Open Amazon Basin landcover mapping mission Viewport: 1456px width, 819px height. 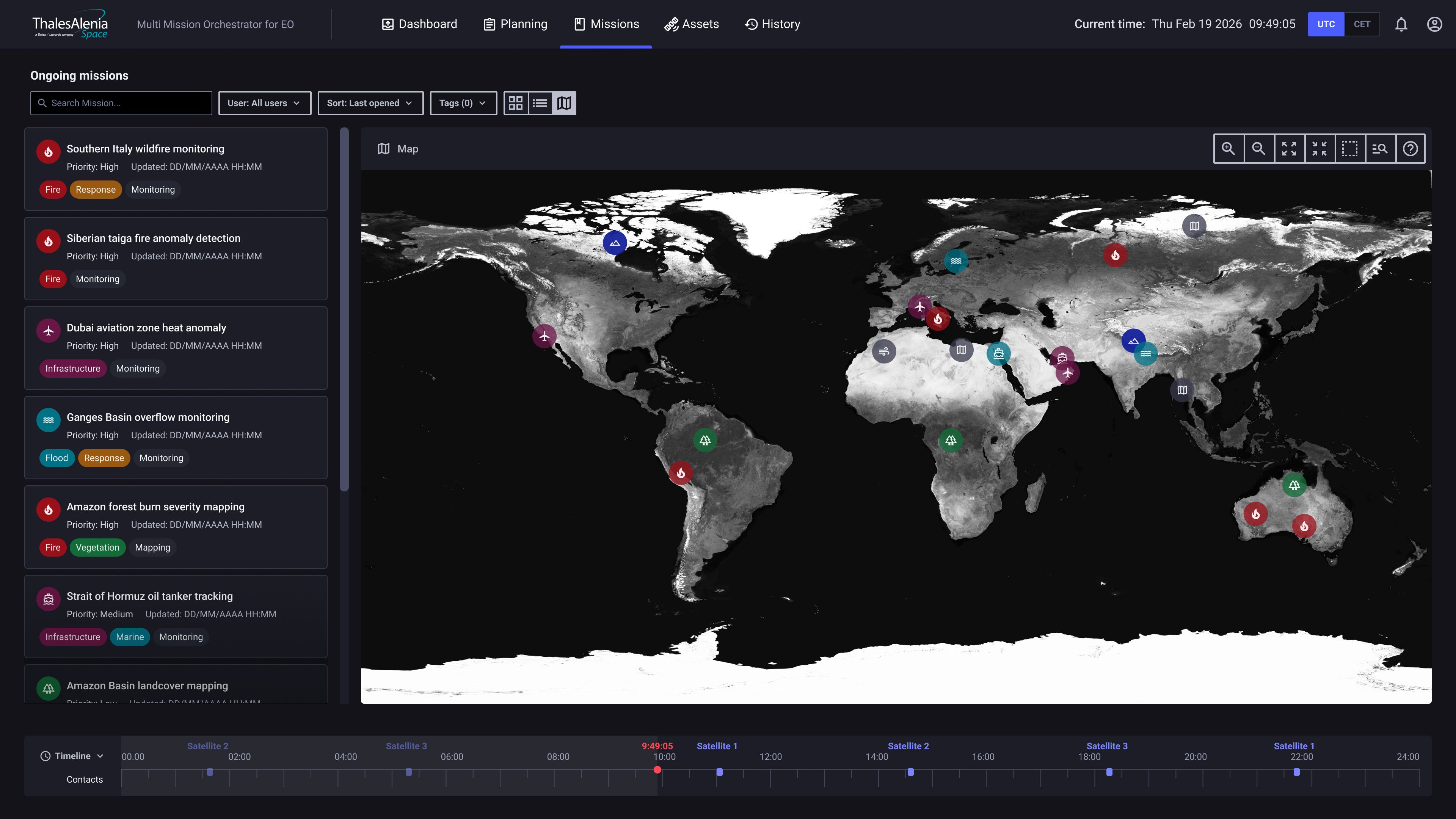[176, 684]
